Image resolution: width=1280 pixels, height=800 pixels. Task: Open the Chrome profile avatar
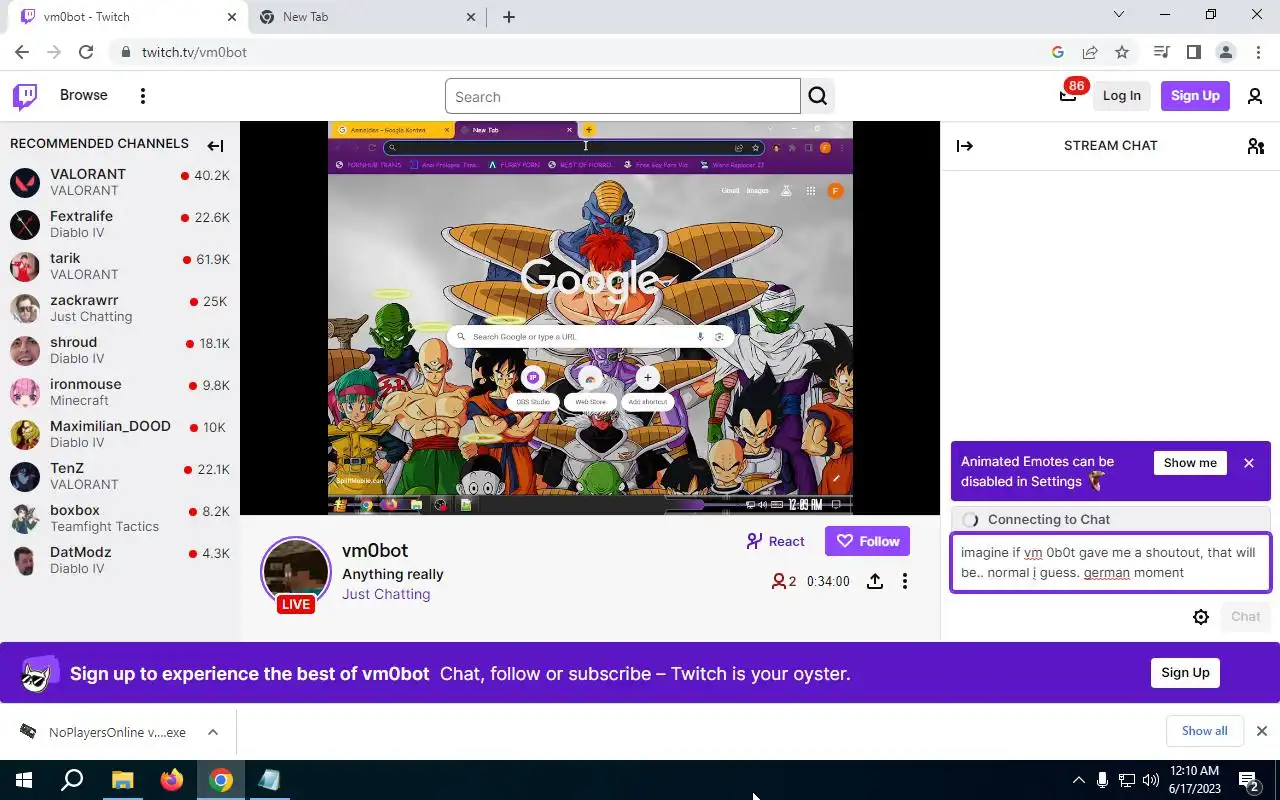(1225, 52)
